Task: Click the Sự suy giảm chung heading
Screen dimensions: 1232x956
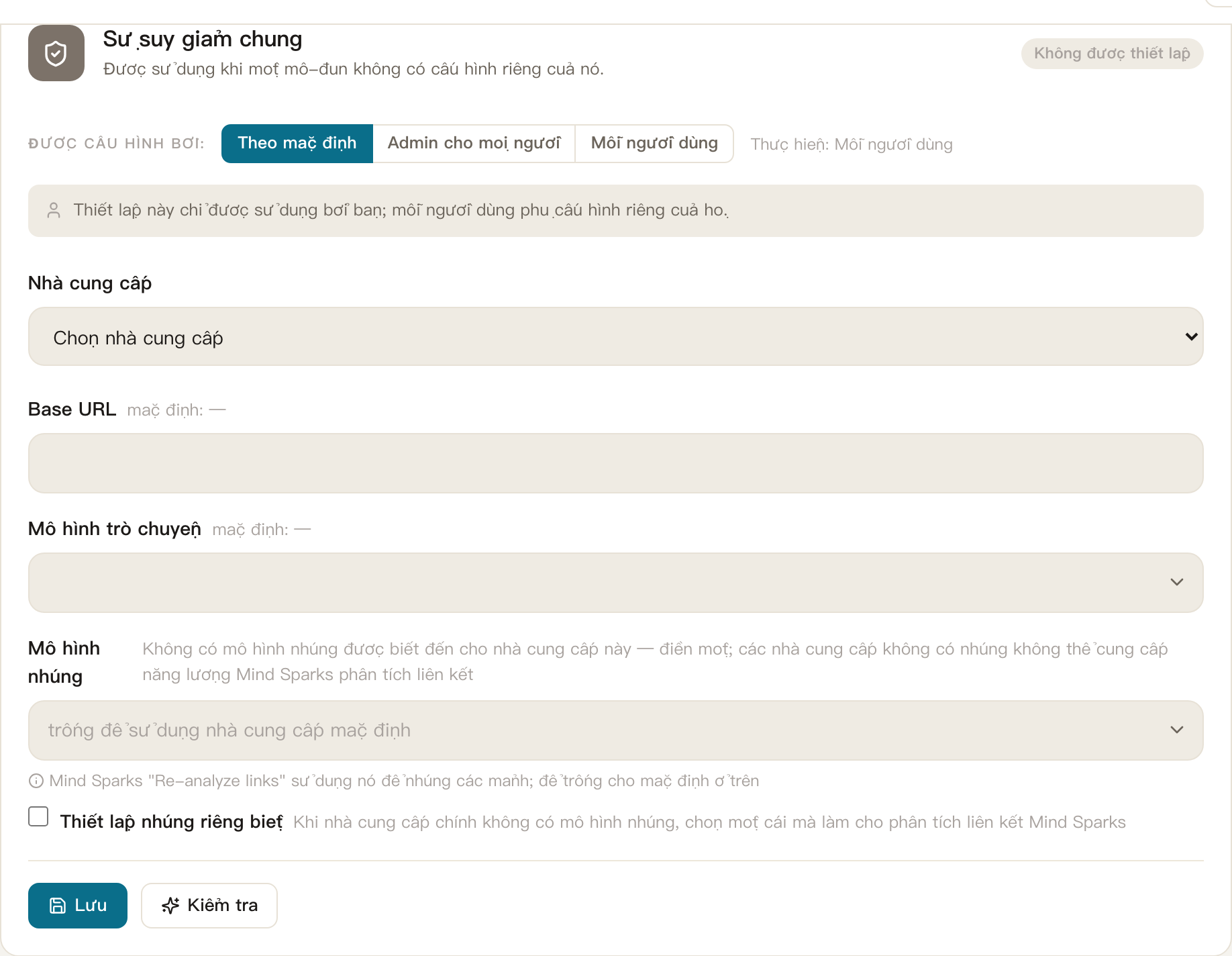Action: tap(203, 39)
